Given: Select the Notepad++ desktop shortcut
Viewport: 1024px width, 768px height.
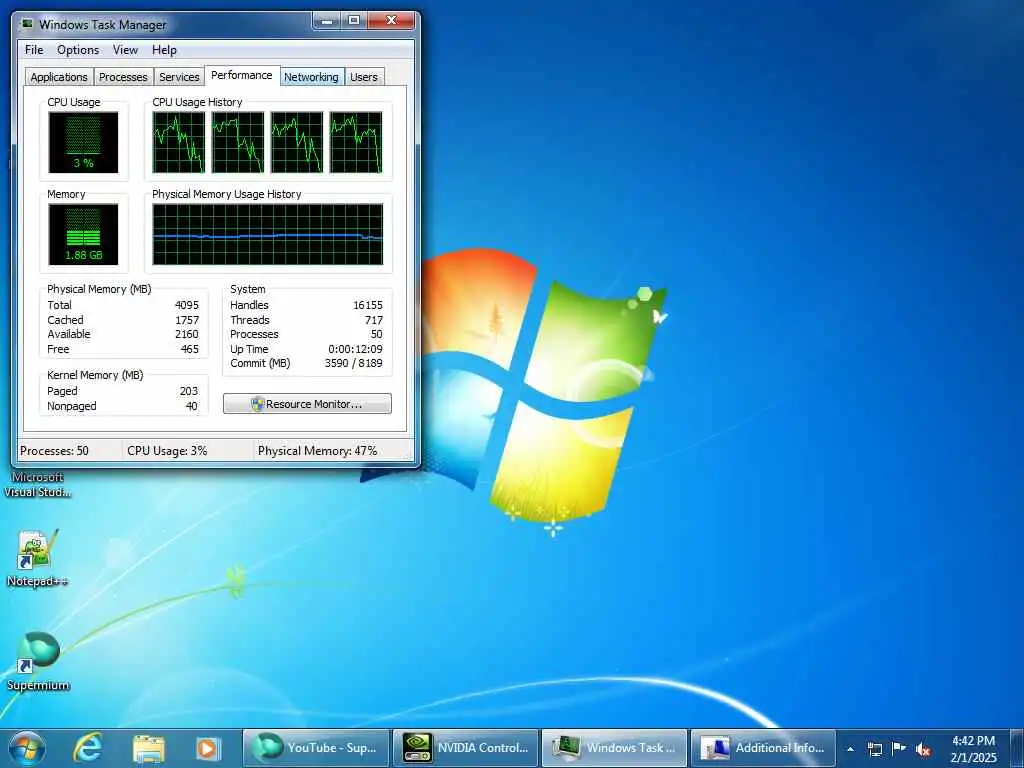Looking at the screenshot, I should click(x=37, y=558).
